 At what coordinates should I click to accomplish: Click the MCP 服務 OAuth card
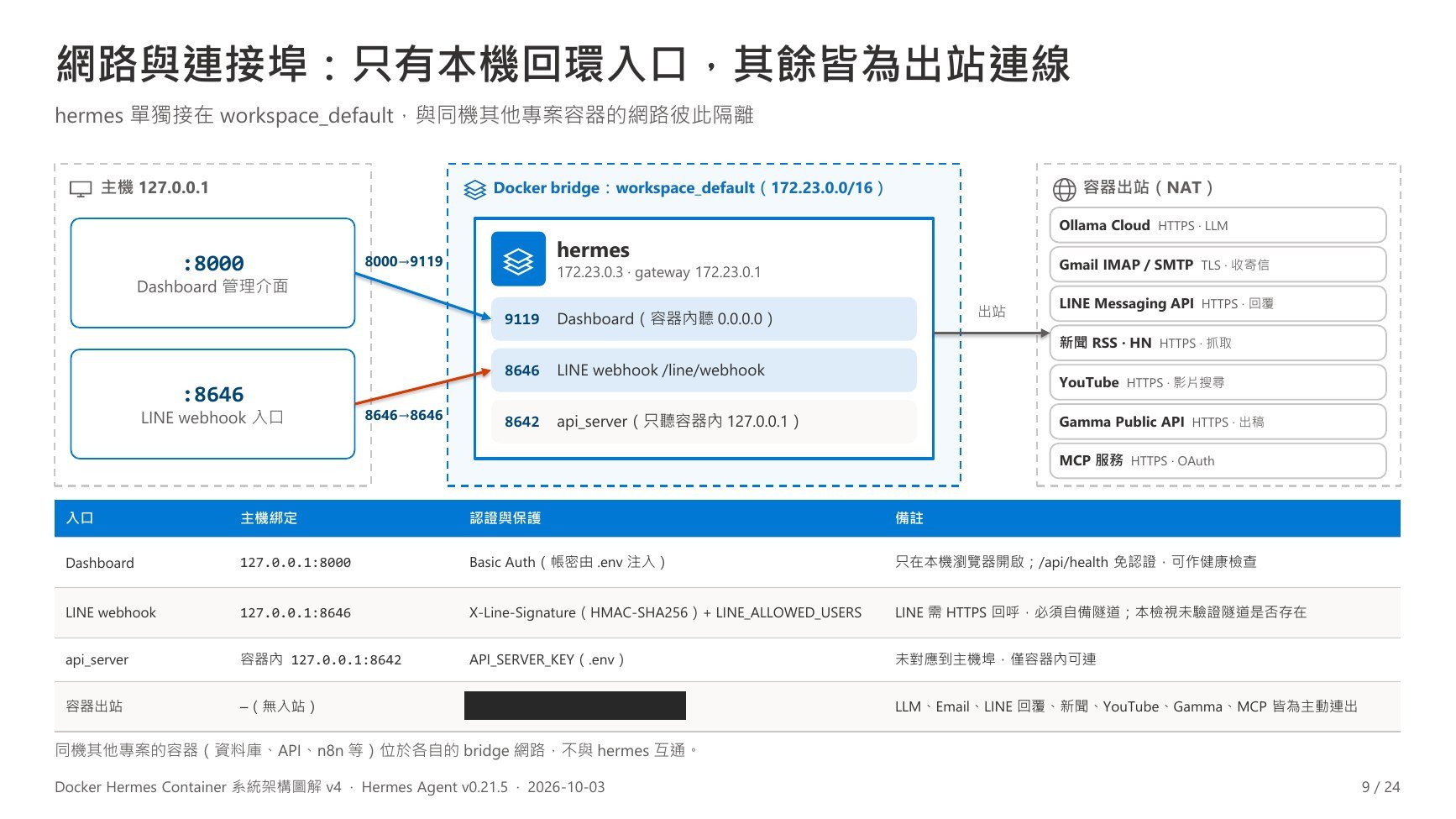pos(1218,460)
